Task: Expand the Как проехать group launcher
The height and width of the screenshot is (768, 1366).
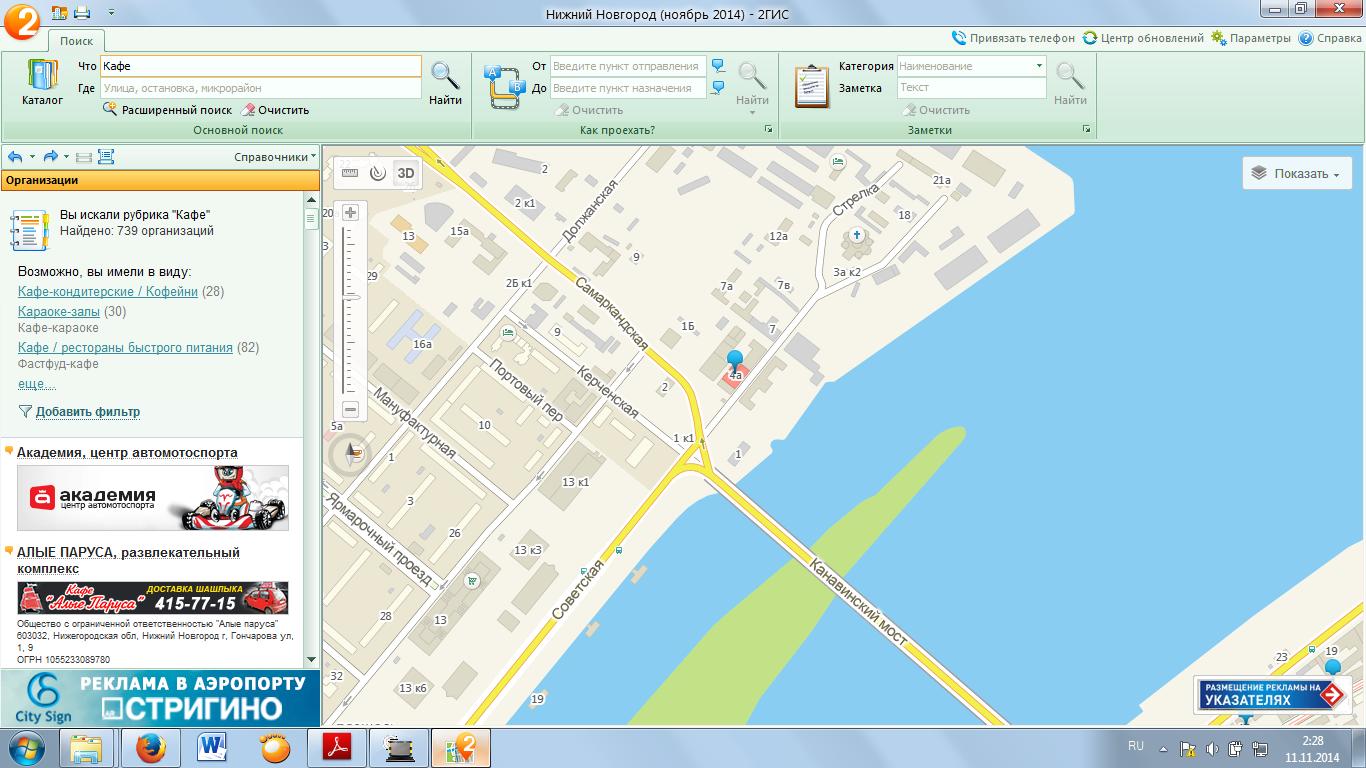Action: [x=769, y=130]
